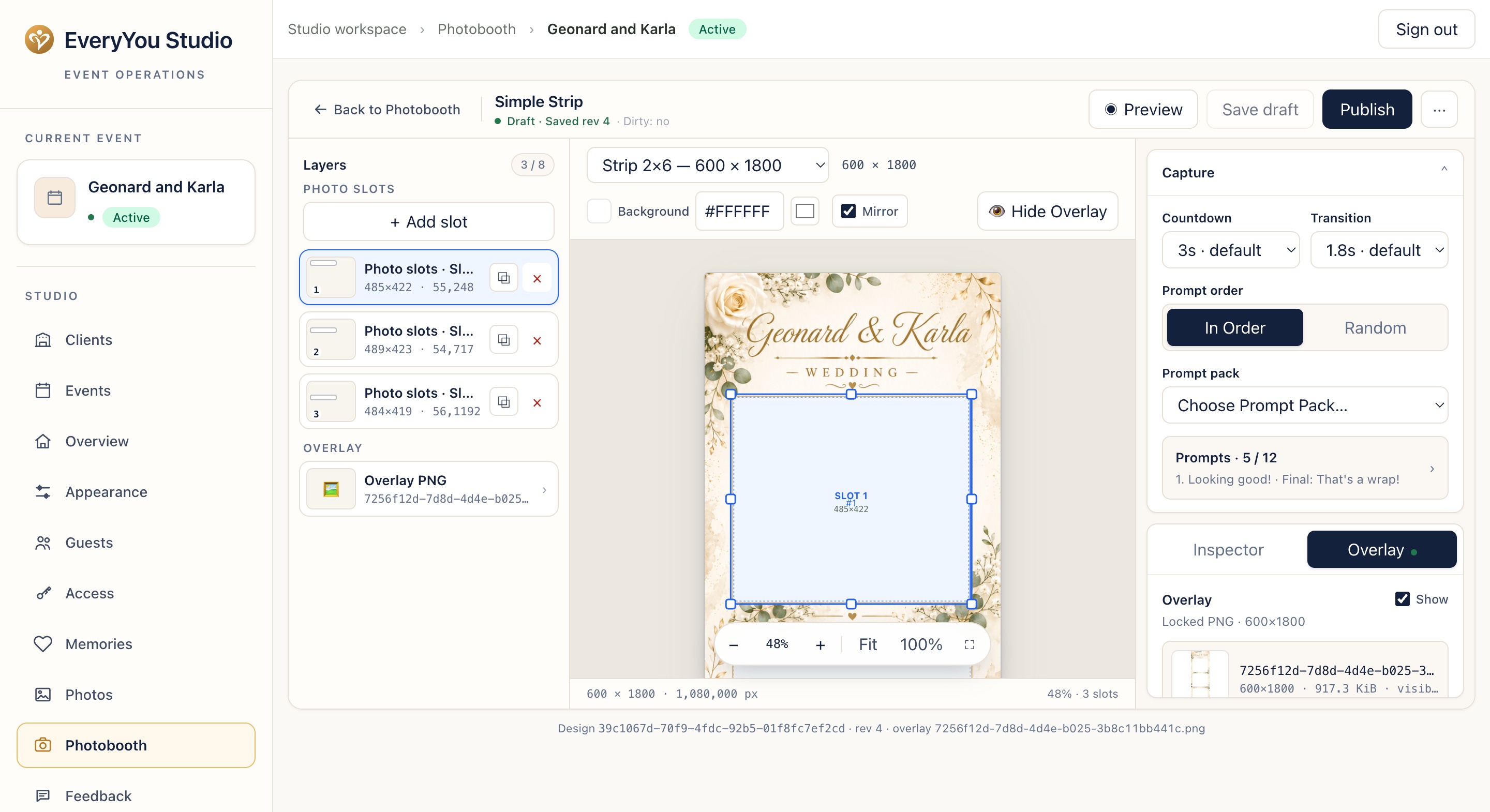Image resolution: width=1490 pixels, height=812 pixels.
Task: Open Clients in the sidebar
Action: pos(136,340)
